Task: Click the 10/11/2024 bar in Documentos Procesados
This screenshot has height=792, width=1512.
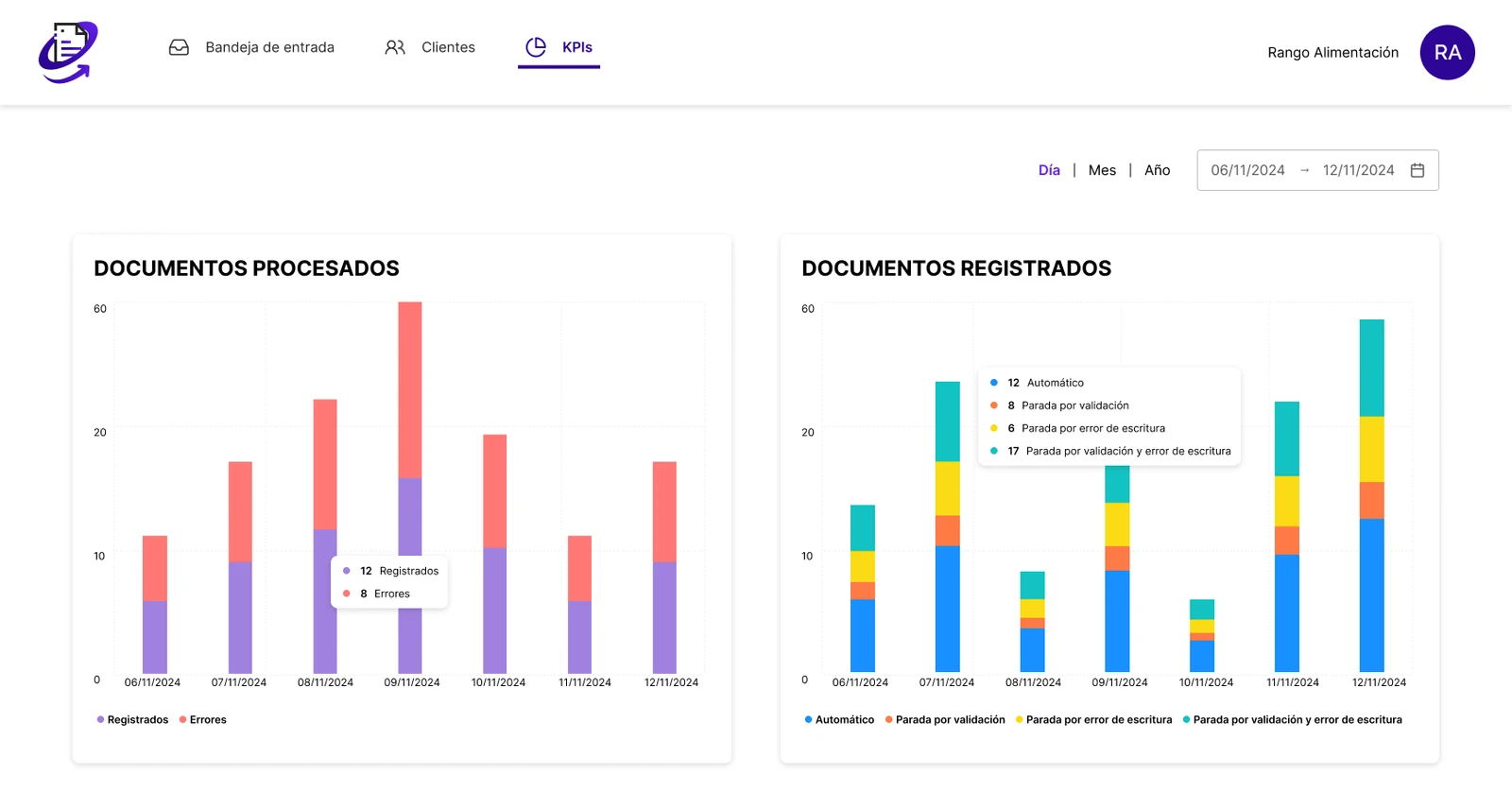Action: coord(495,554)
